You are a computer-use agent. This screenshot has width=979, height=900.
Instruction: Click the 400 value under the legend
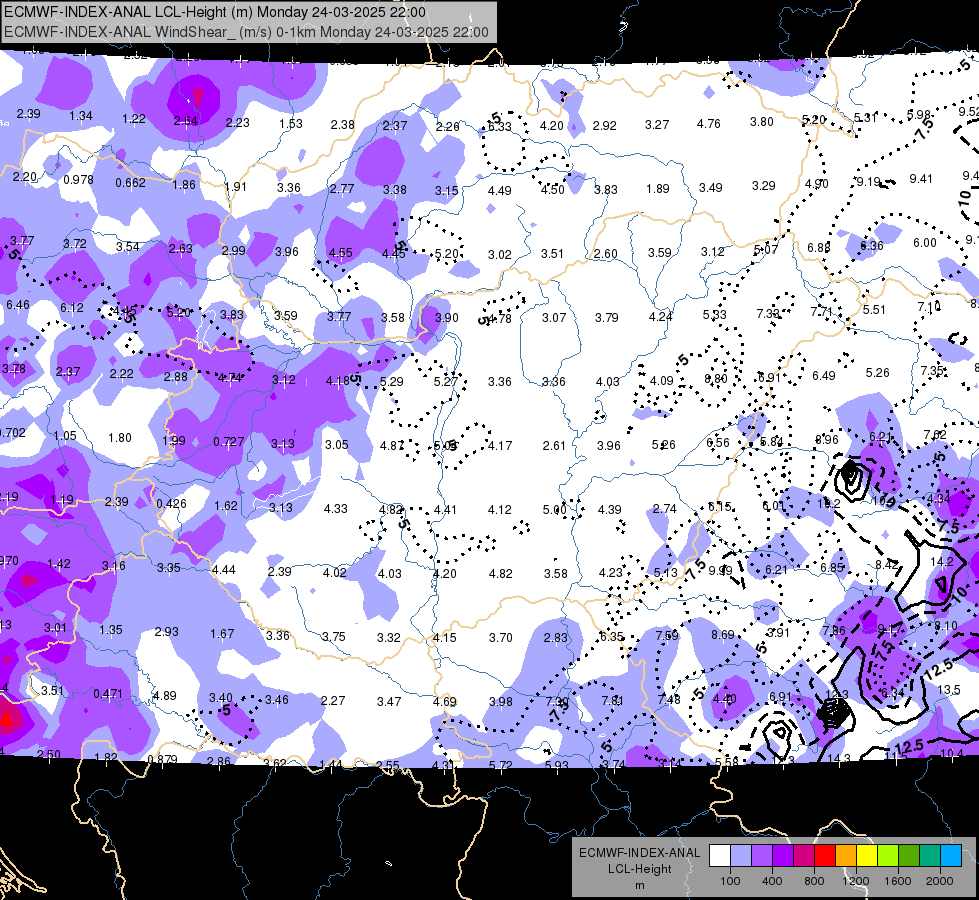coord(772,881)
